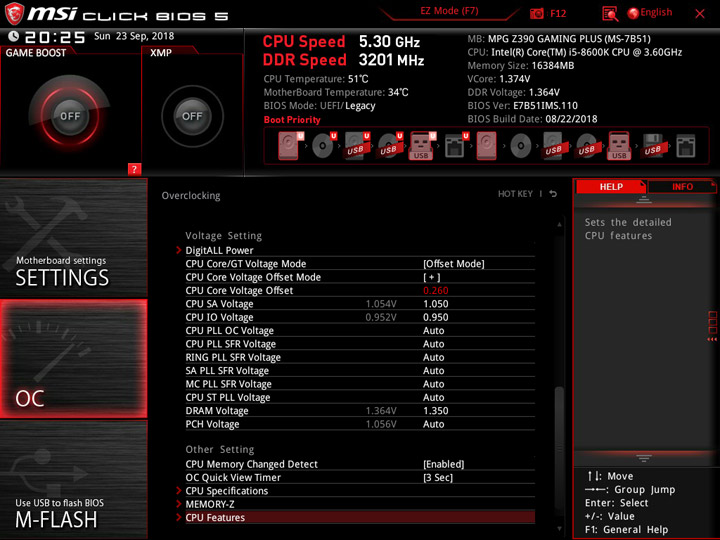Select the CPU ST PLL Voltage row
Screen dimensions: 720x540
pos(360,397)
